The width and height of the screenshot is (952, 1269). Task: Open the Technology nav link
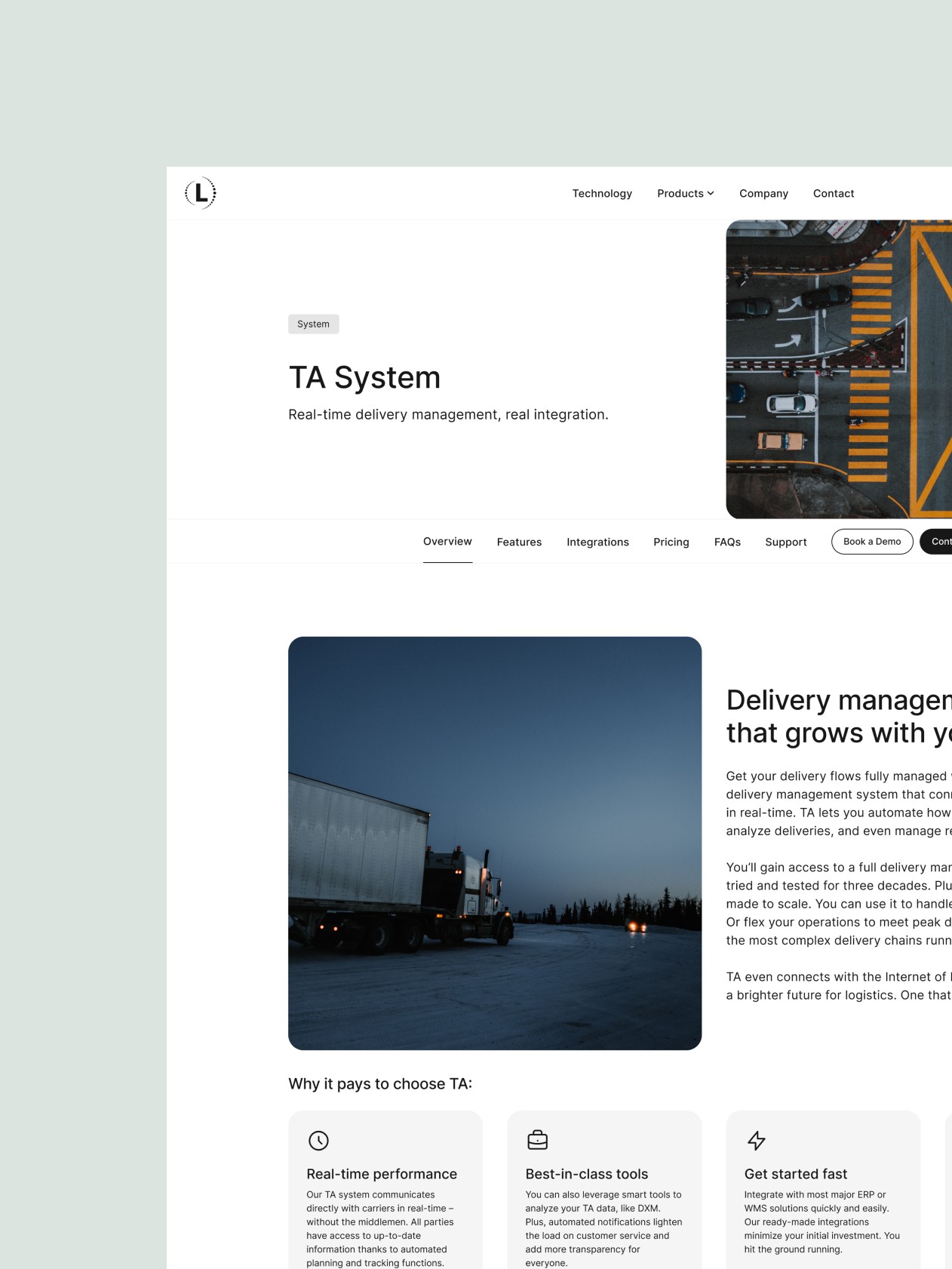pyautogui.click(x=602, y=193)
